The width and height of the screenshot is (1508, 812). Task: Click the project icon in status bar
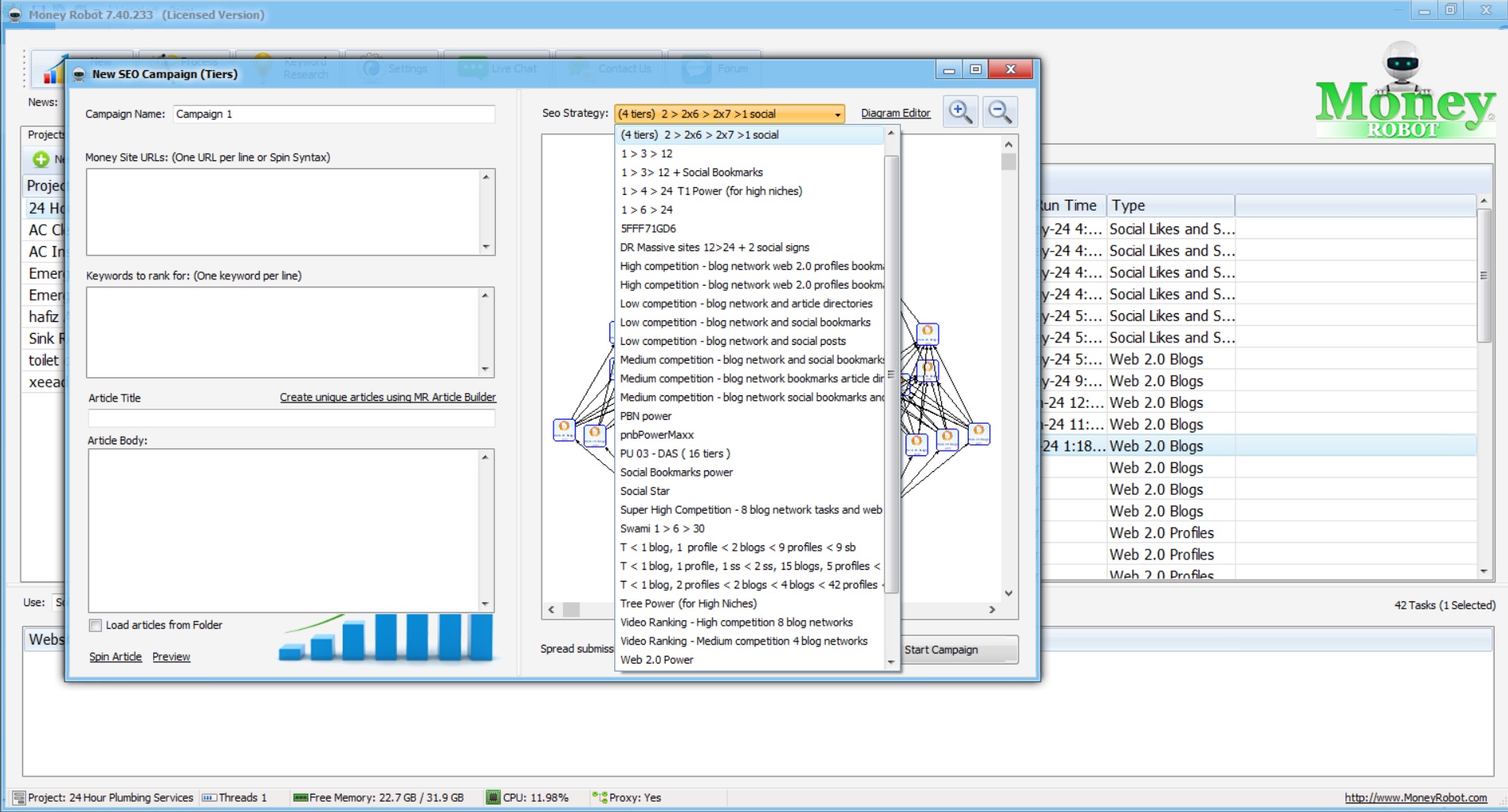tap(19, 798)
